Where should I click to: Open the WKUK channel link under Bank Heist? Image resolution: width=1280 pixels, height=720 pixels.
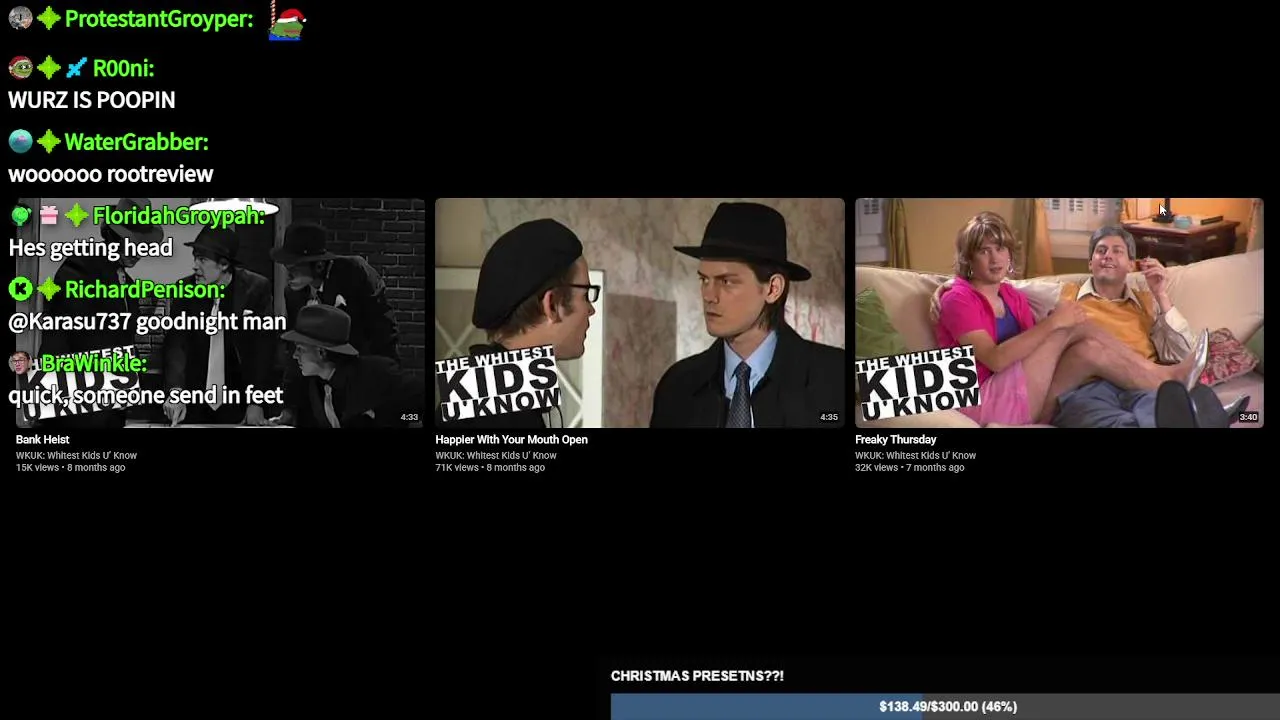point(76,455)
